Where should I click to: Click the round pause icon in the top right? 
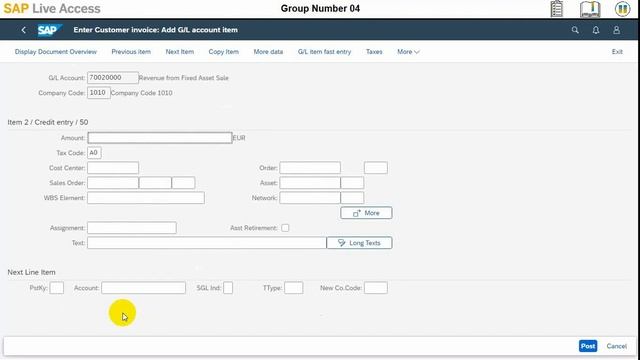coord(622,9)
